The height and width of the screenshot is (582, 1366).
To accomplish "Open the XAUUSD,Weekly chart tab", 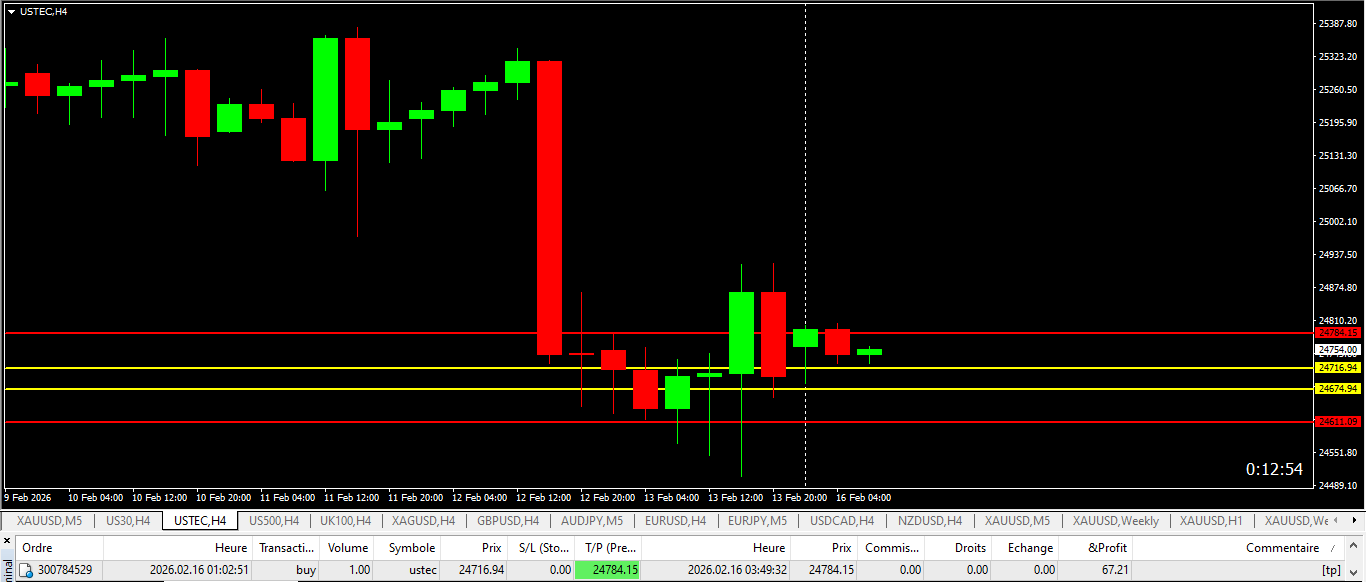I will point(1115,521).
